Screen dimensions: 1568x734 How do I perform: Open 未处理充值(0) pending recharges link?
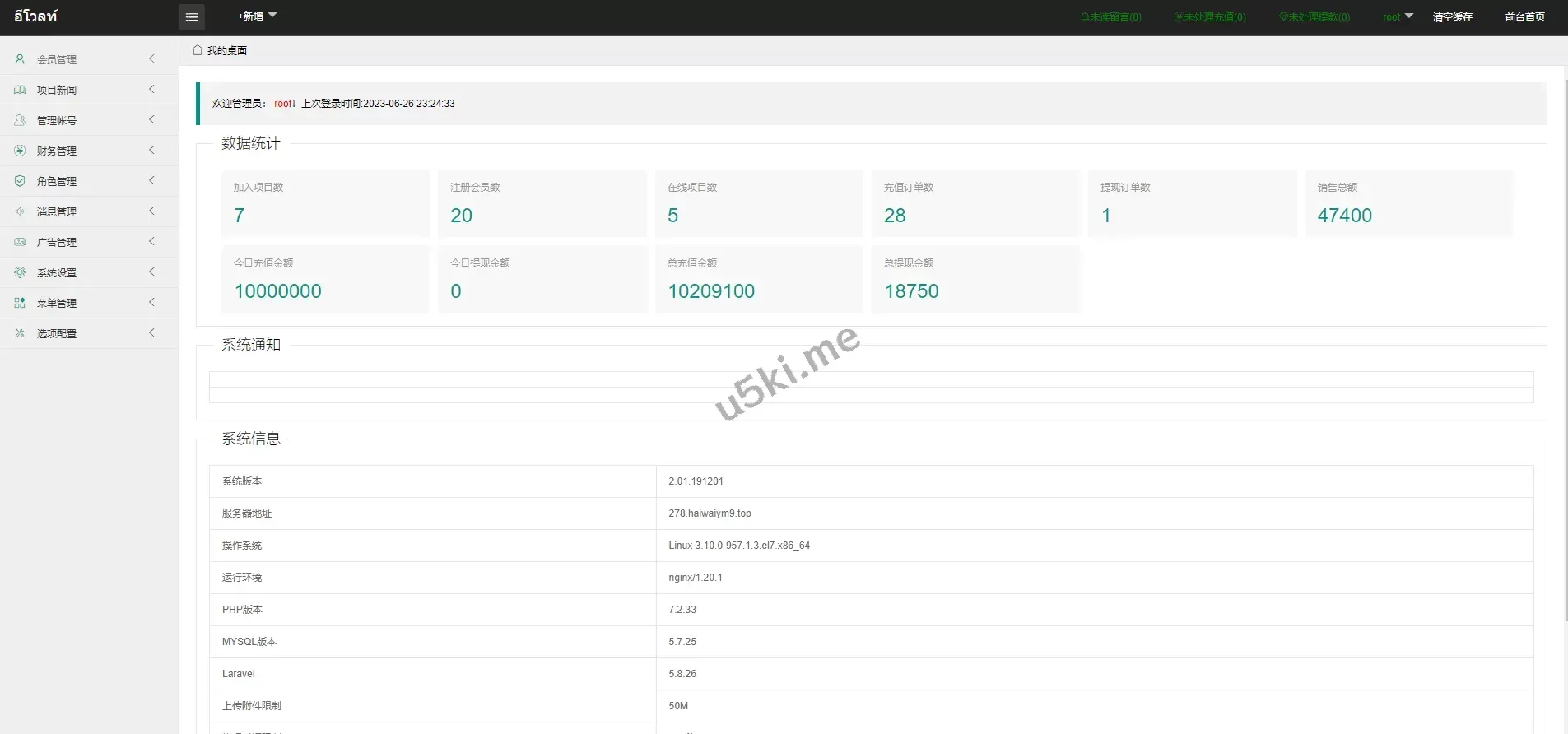coord(1210,17)
